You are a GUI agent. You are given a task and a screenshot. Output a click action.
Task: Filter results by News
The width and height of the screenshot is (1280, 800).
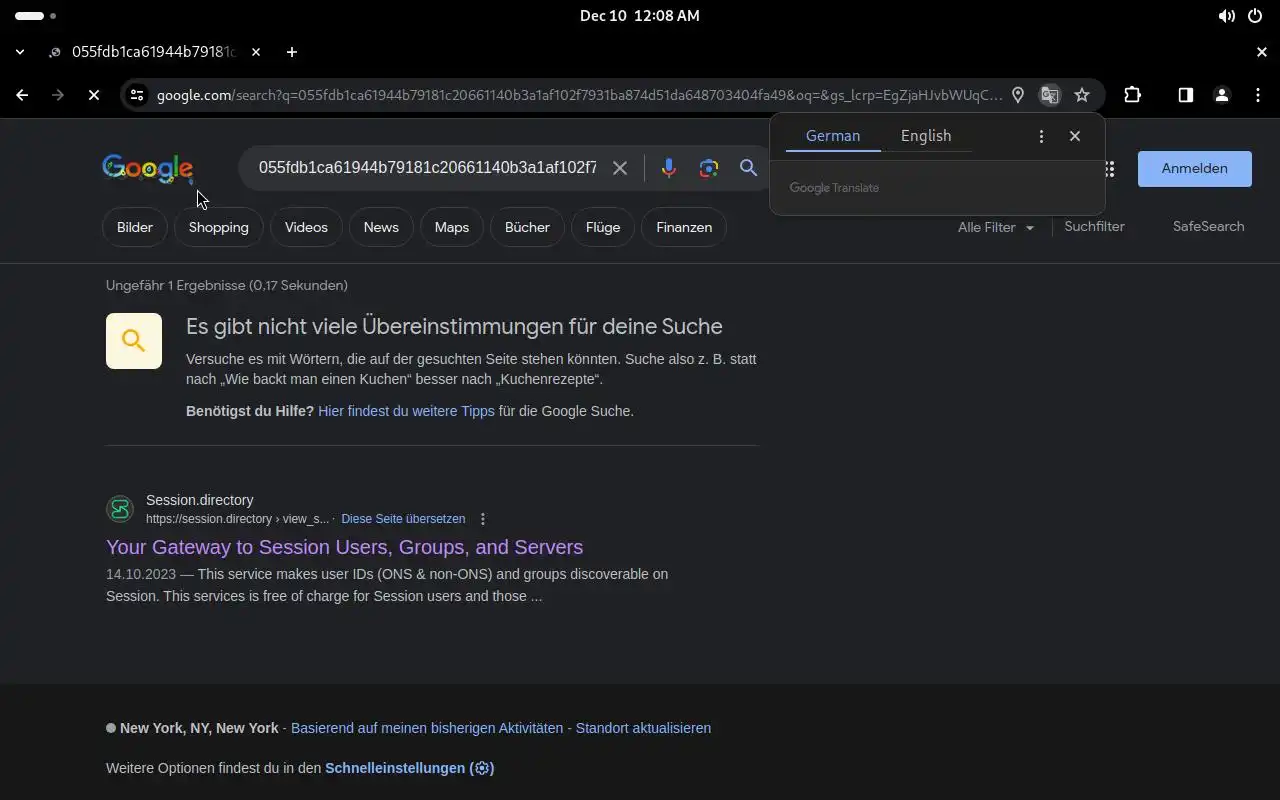(381, 227)
